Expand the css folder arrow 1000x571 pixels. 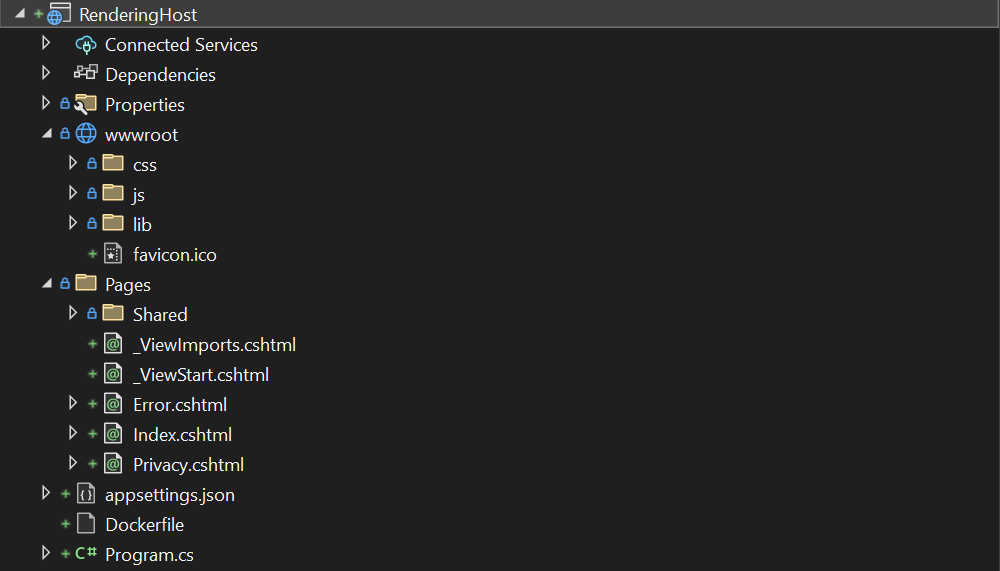(x=73, y=163)
